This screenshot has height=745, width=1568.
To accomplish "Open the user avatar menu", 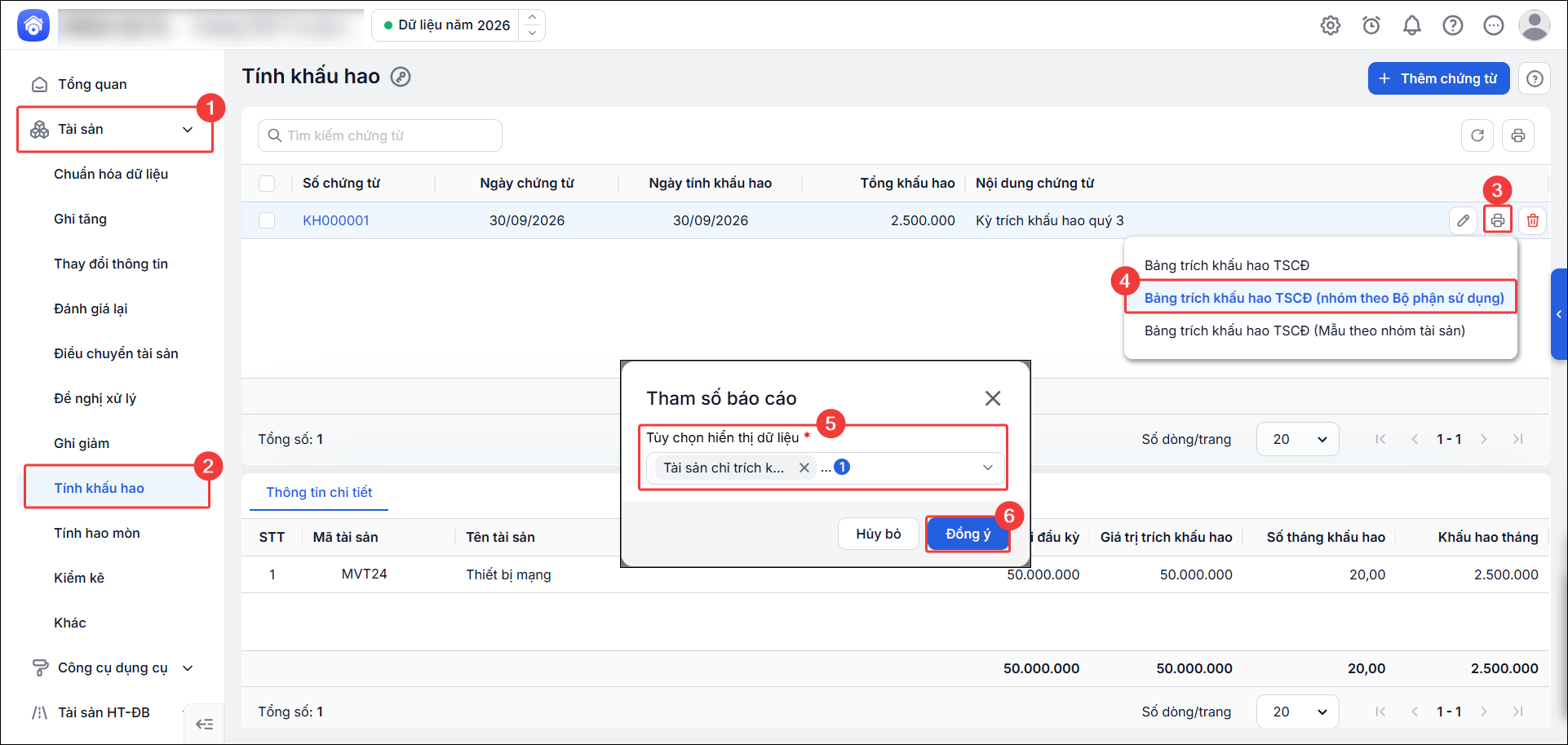I will [1535, 25].
